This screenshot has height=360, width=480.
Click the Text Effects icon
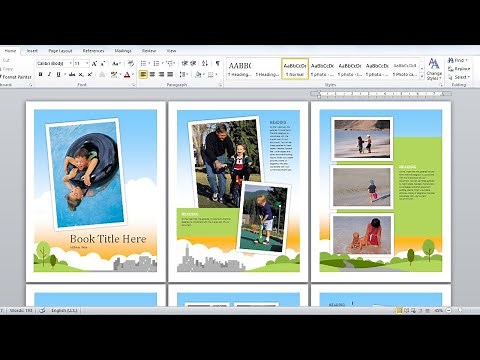[x=103, y=74]
